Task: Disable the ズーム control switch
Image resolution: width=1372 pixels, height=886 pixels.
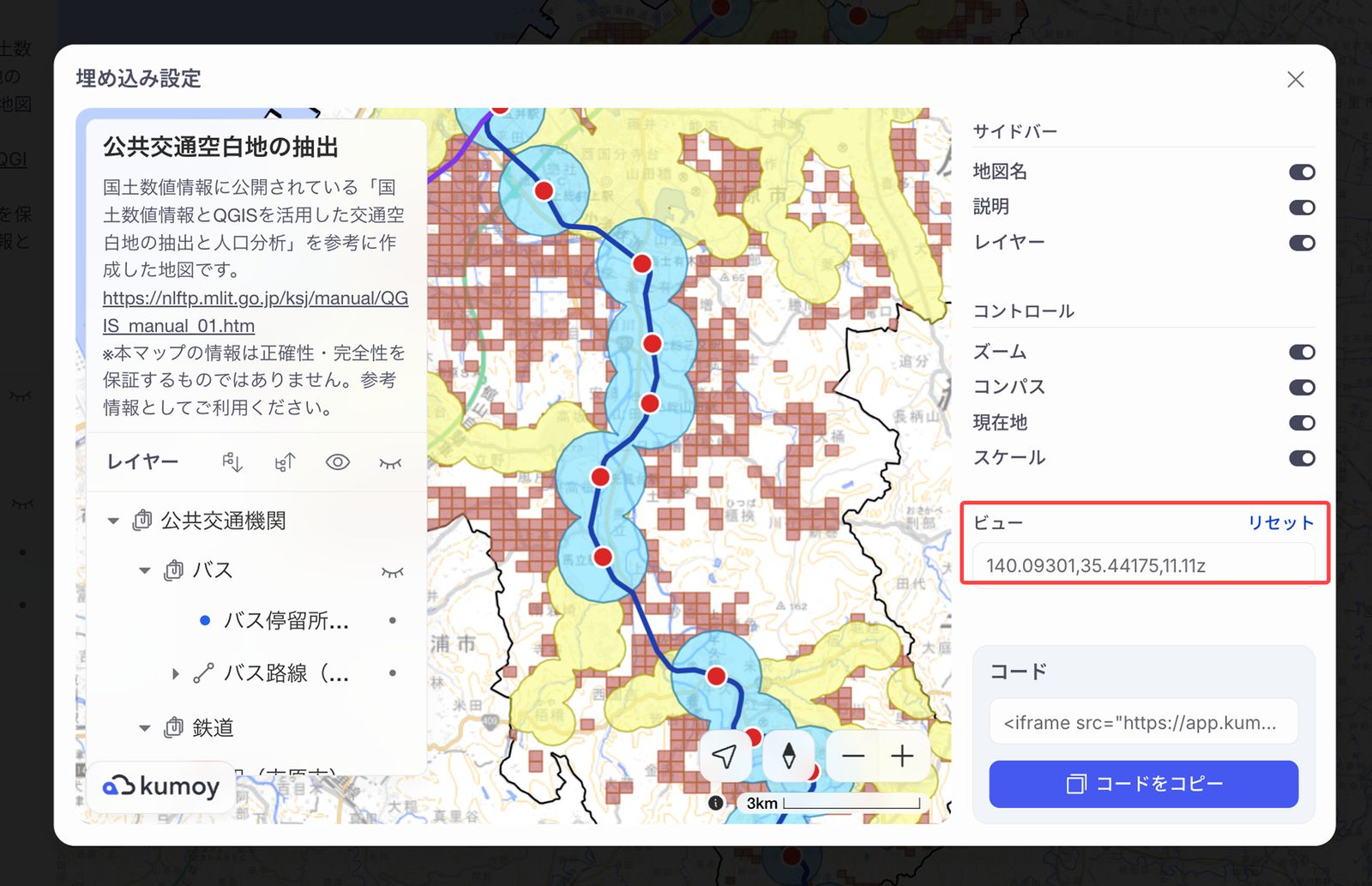Action: [x=1302, y=353]
